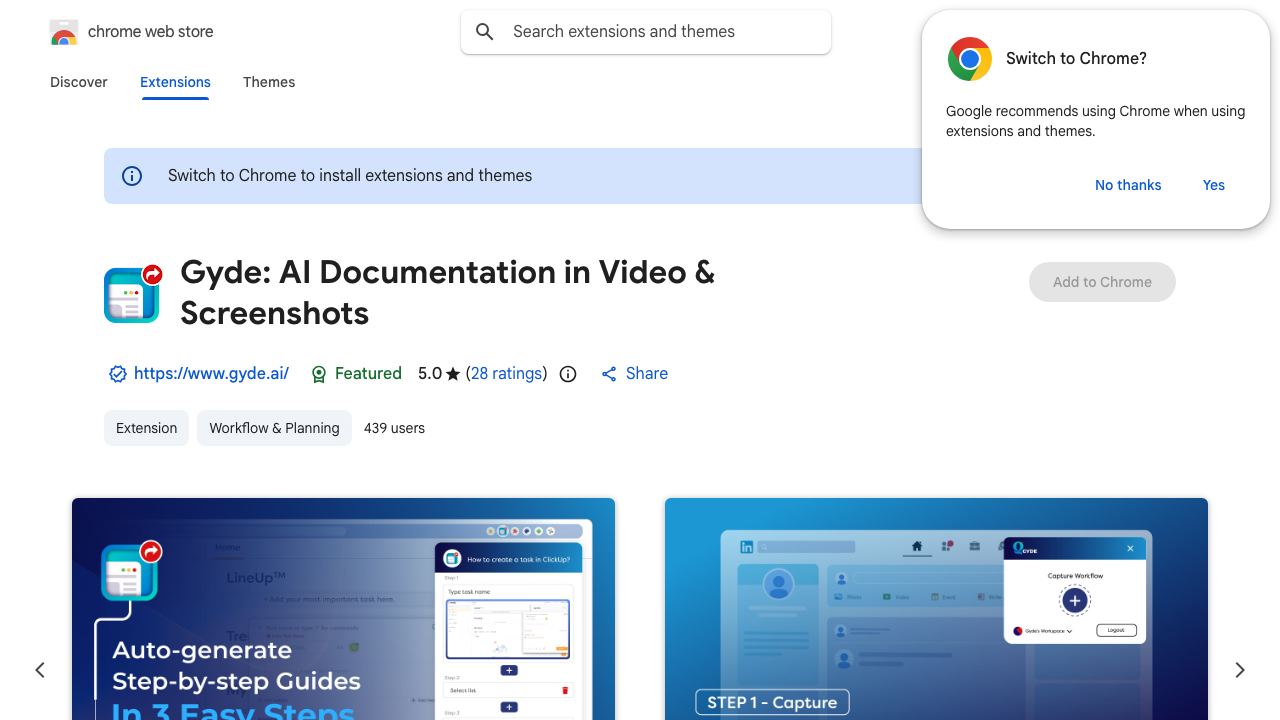Click the Gyde extension logo icon

133,293
